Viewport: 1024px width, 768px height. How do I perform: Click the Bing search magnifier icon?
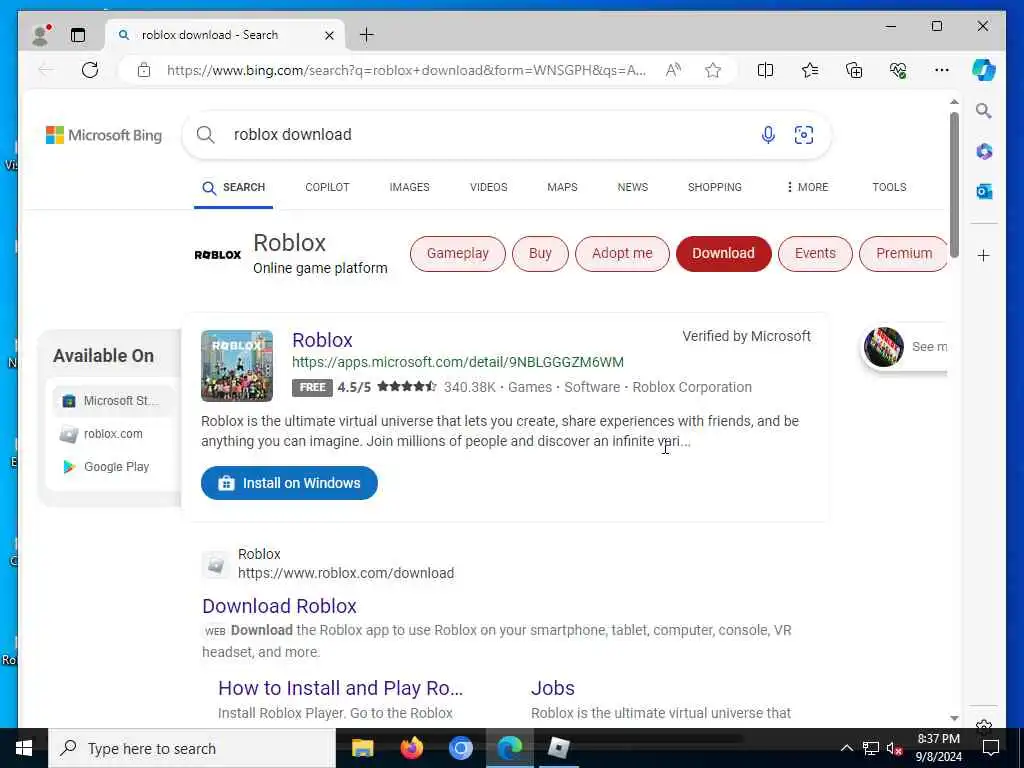[x=205, y=135]
